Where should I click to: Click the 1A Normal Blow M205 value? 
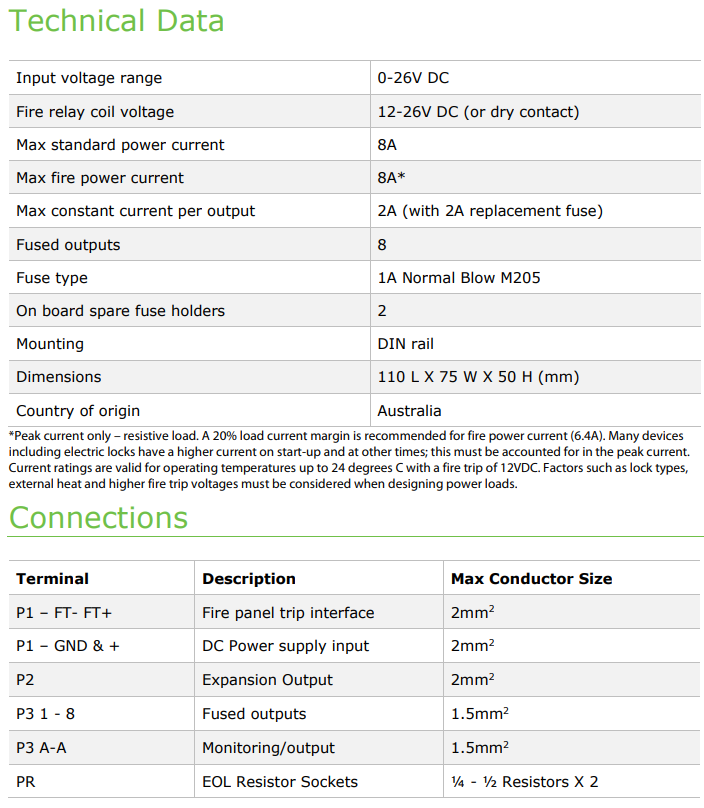click(x=458, y=278)
